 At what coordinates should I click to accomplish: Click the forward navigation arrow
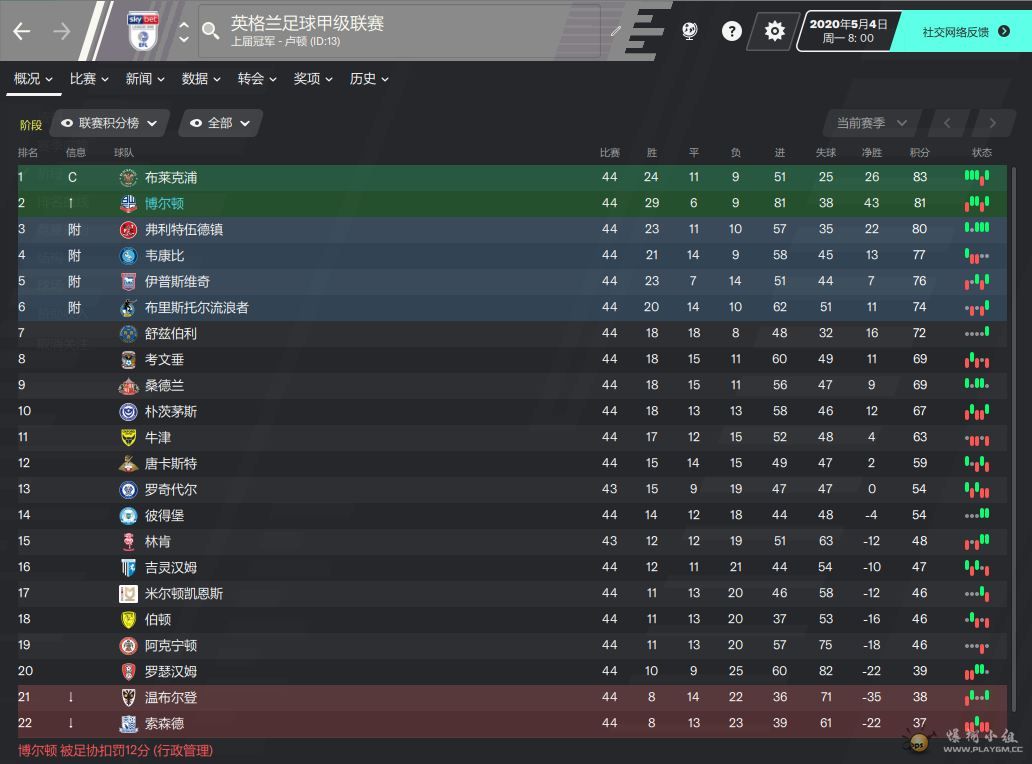[62, 31]
